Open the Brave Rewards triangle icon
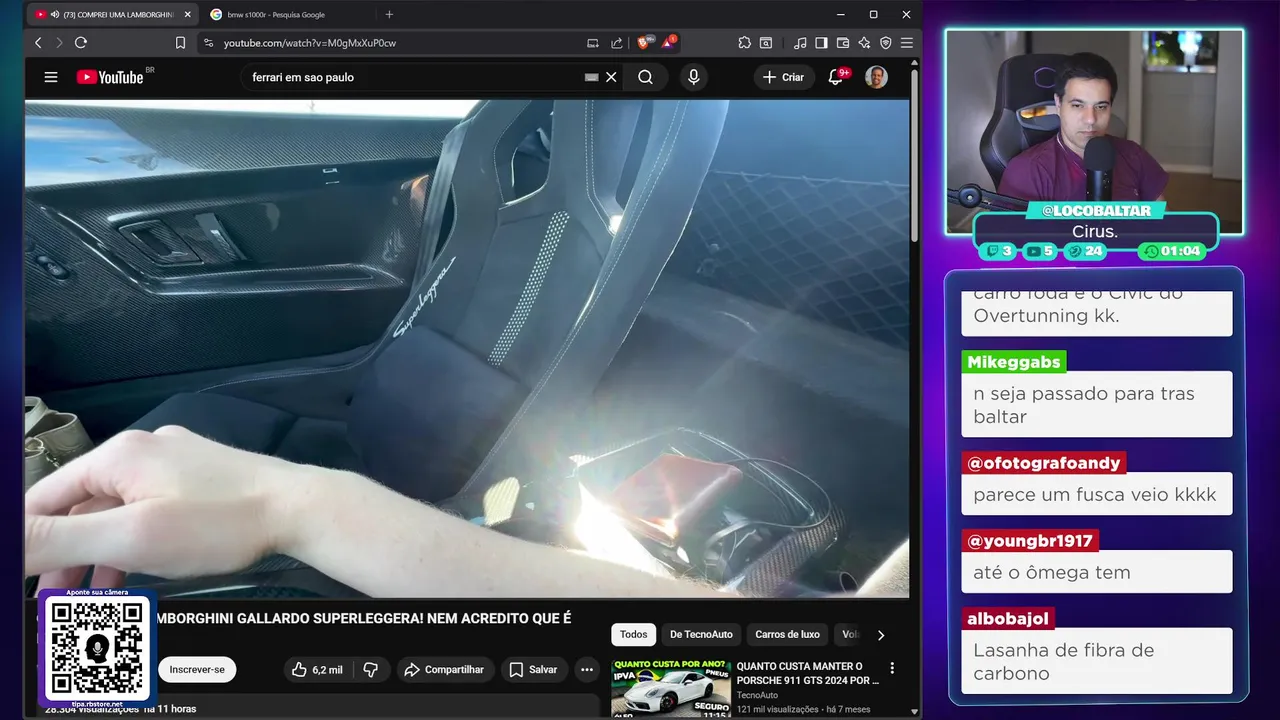This screenshot has width=1280, height=720. pyautogui.click(x=667, y=43)
